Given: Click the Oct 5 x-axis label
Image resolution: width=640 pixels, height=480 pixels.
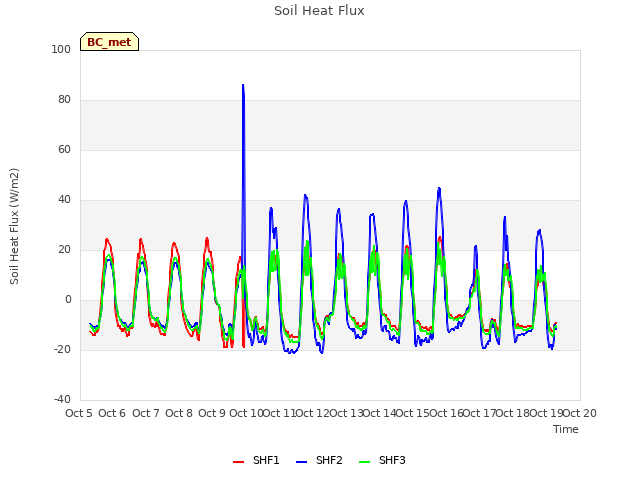Looking at the screenshot, I should click(x=79, y=413).
